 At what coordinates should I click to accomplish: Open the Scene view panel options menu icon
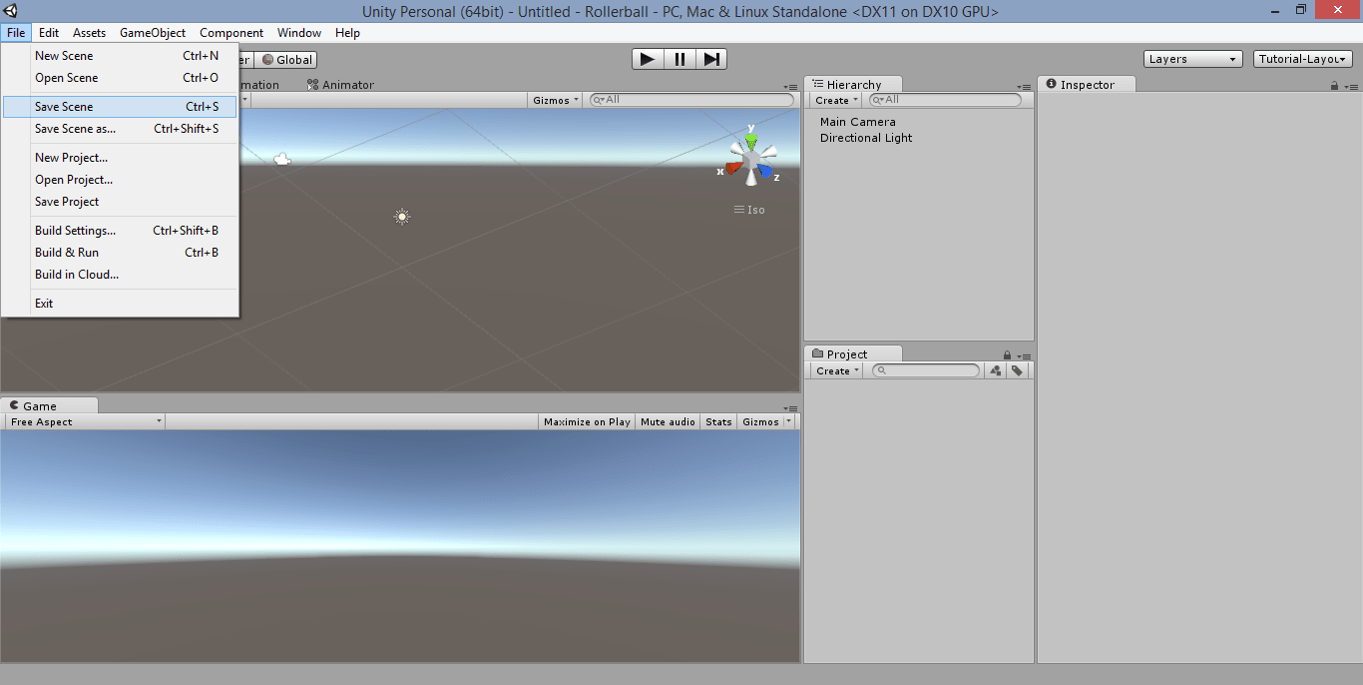click(790, 87)
